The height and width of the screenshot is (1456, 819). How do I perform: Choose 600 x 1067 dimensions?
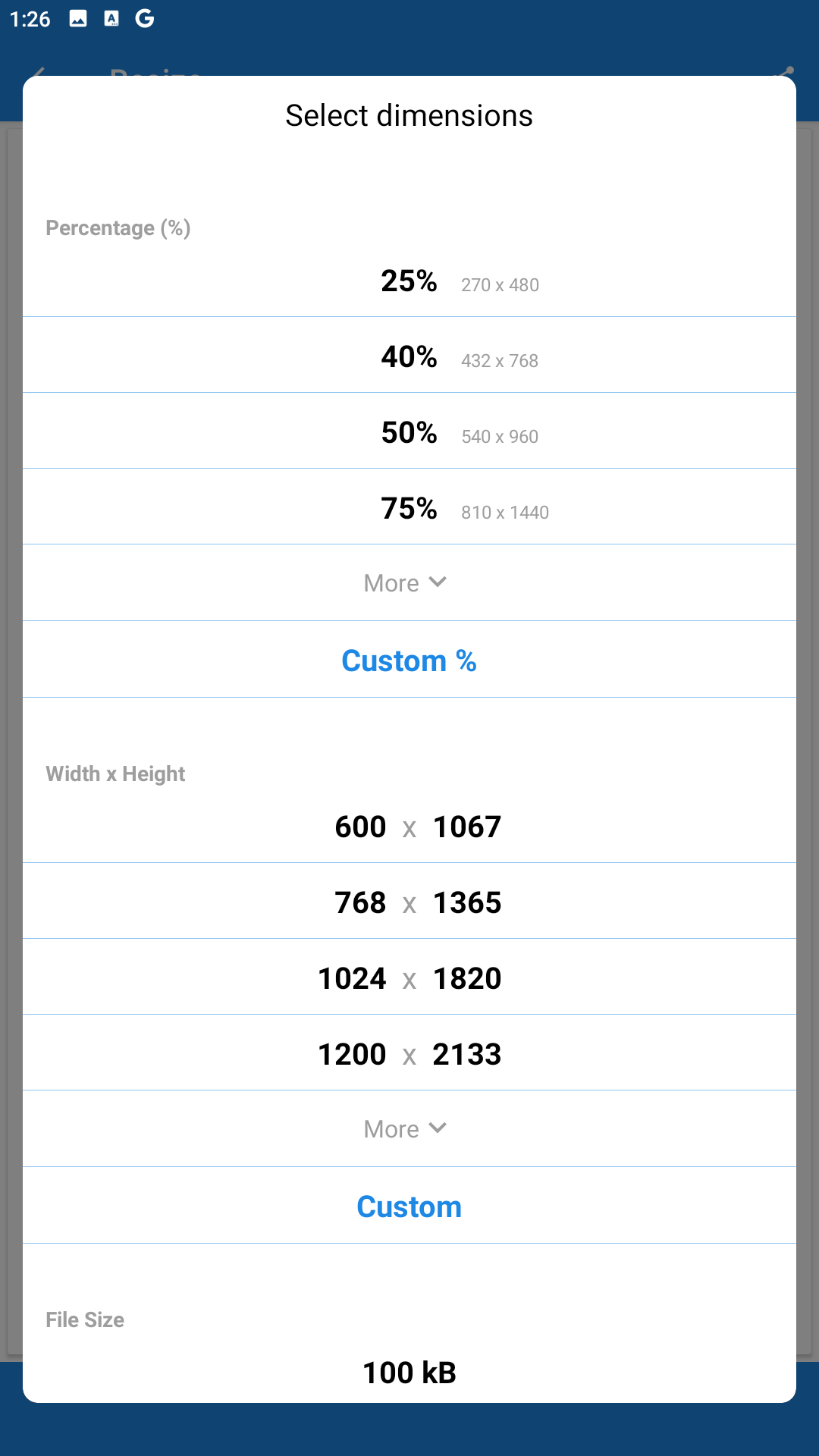(409, 827)
